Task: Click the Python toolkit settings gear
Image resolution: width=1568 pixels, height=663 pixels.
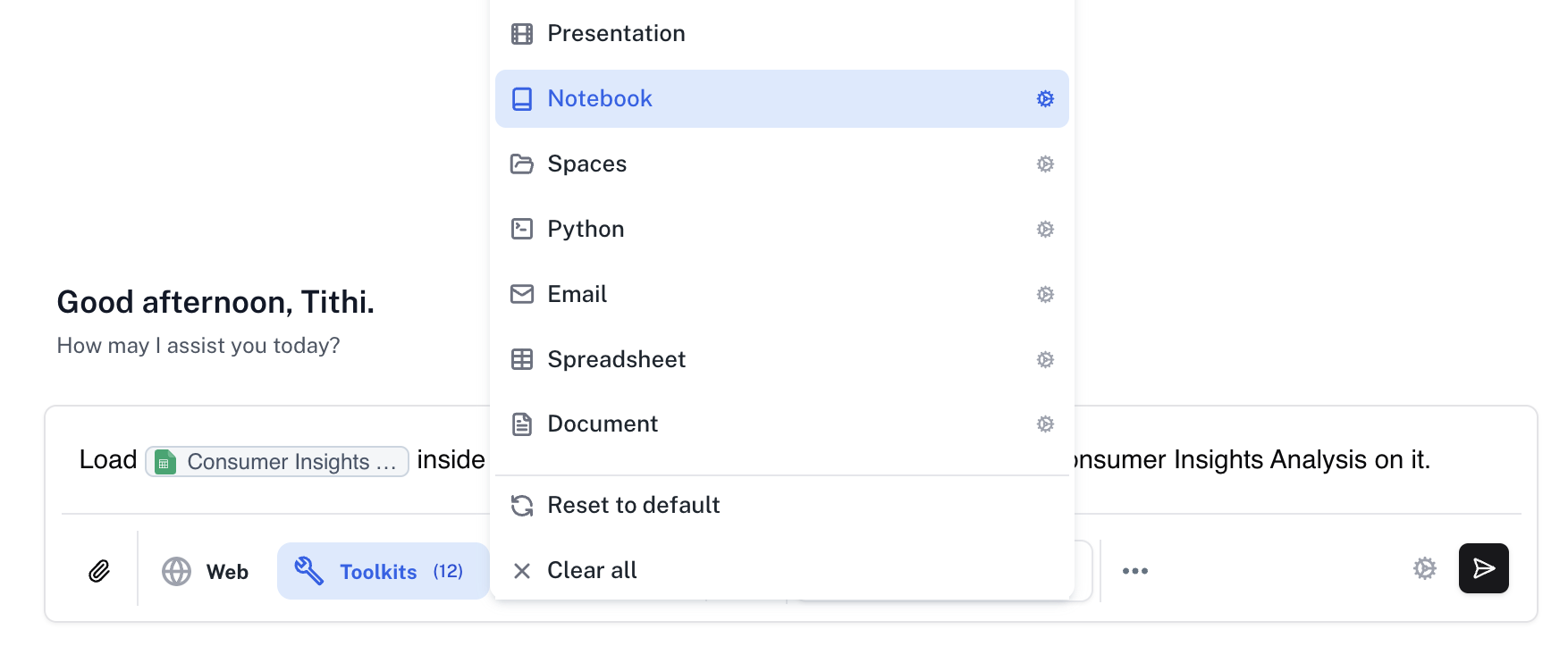Action: coord(1045,230)
